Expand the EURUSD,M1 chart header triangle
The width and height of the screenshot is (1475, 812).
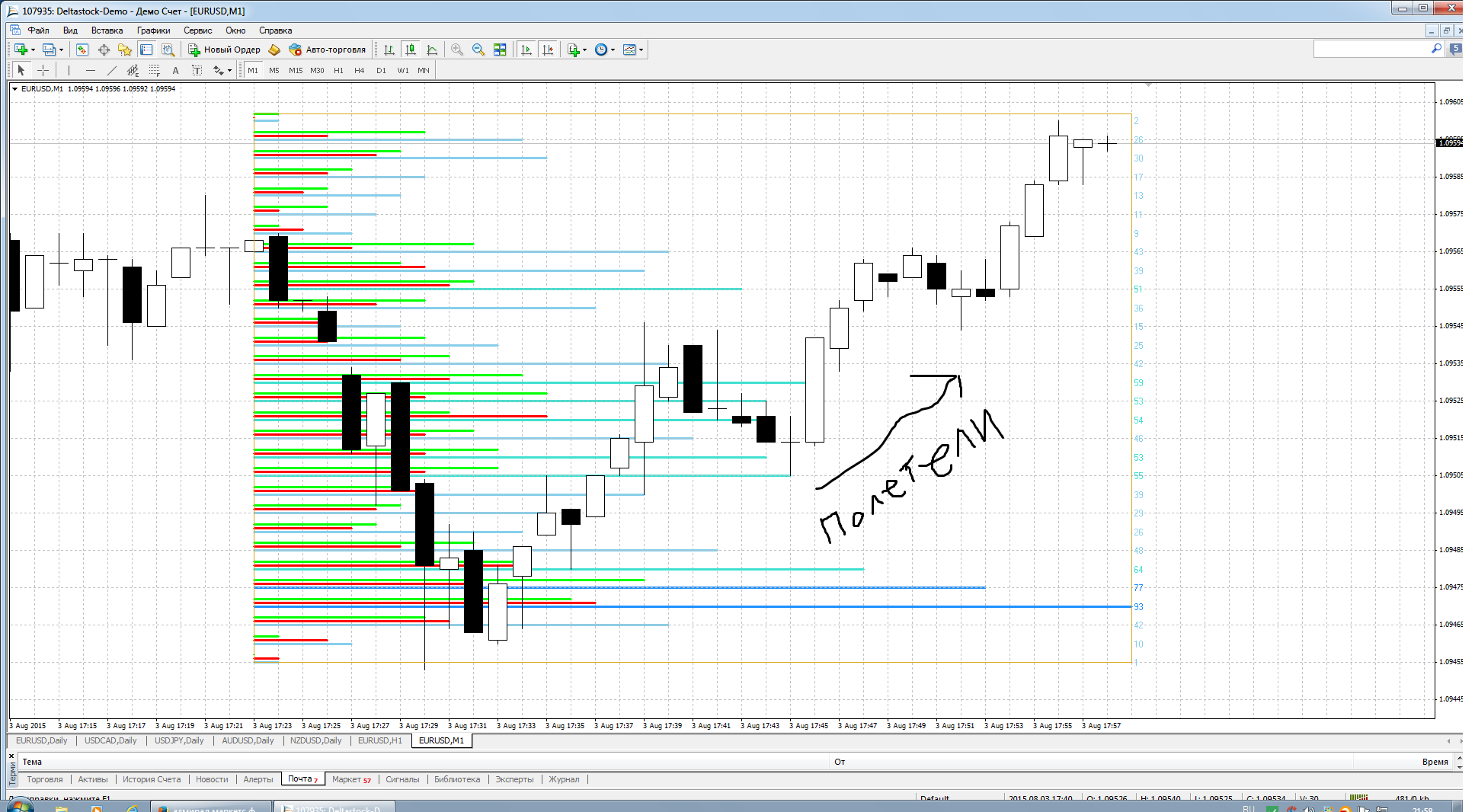coord(14,89)
